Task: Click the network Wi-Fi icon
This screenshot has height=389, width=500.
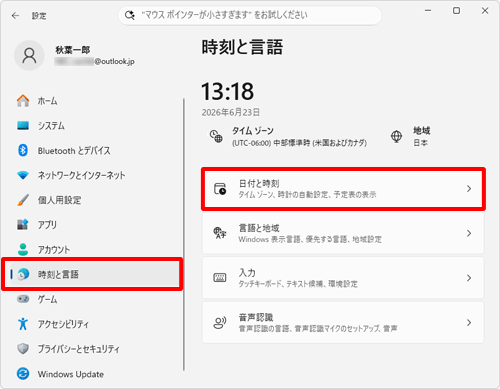Action: [x=23, y=175]
